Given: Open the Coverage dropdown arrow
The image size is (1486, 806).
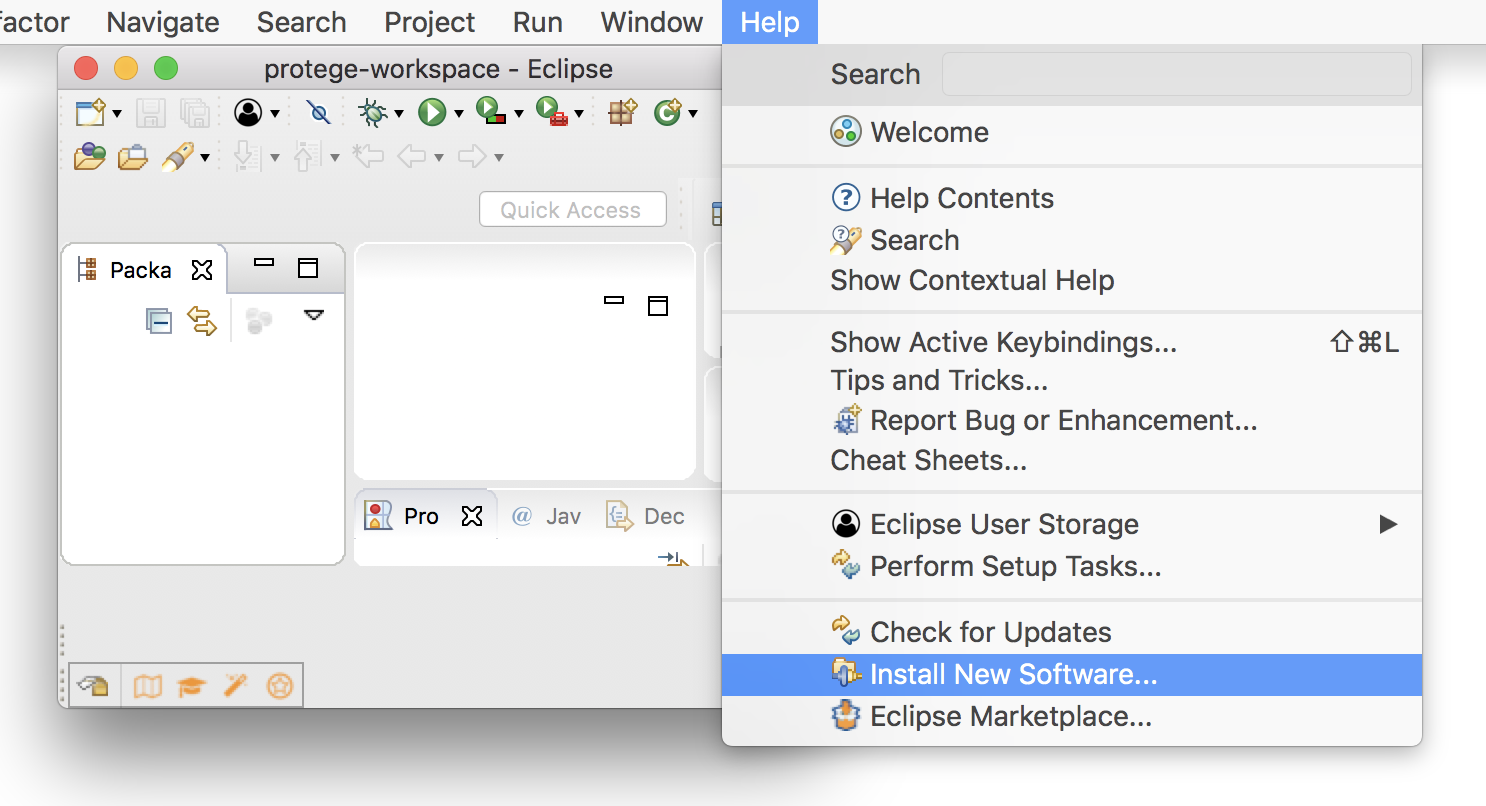Looking at the screenshot, I should tap(518, 114).
